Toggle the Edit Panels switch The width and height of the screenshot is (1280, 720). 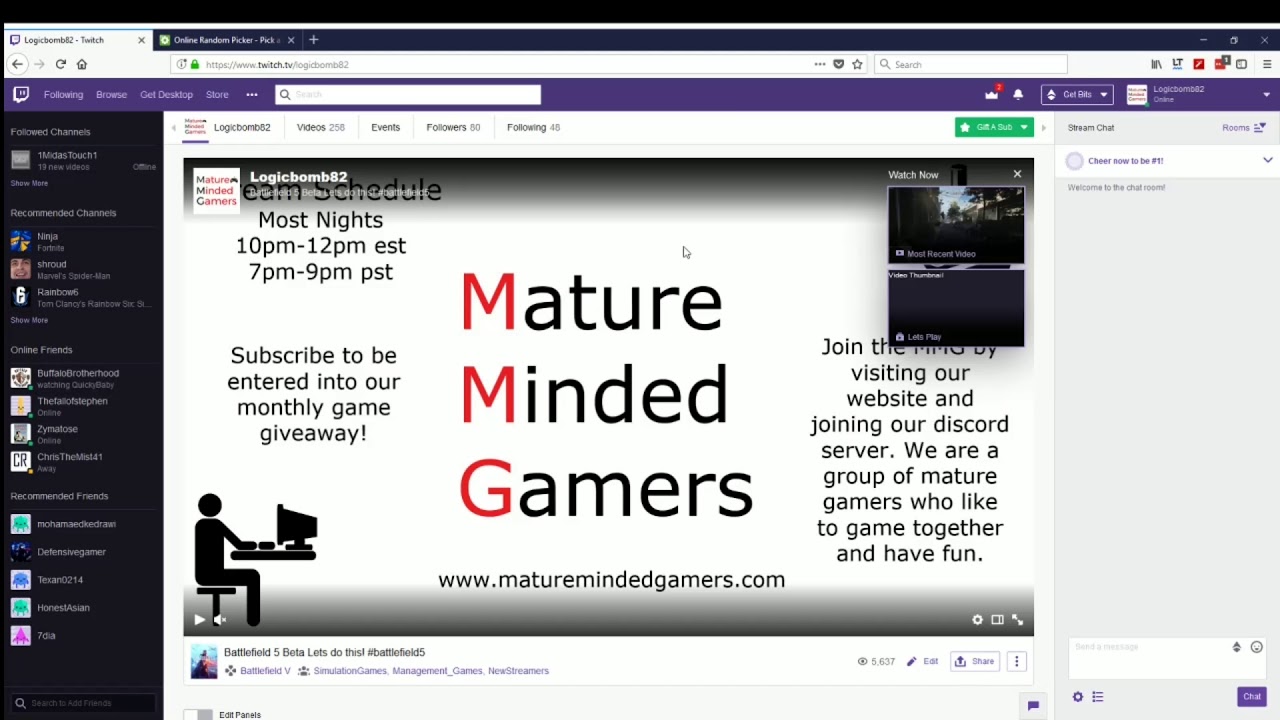(200, 715)
